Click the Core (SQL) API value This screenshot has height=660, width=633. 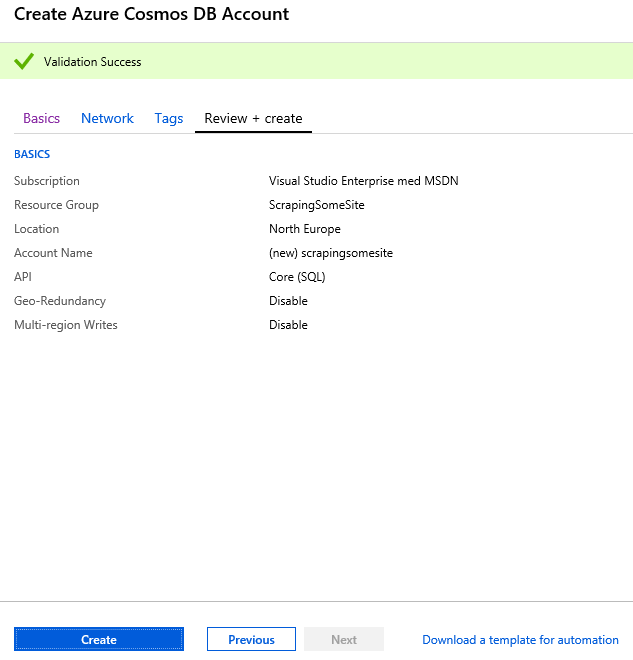pos(297,277)
